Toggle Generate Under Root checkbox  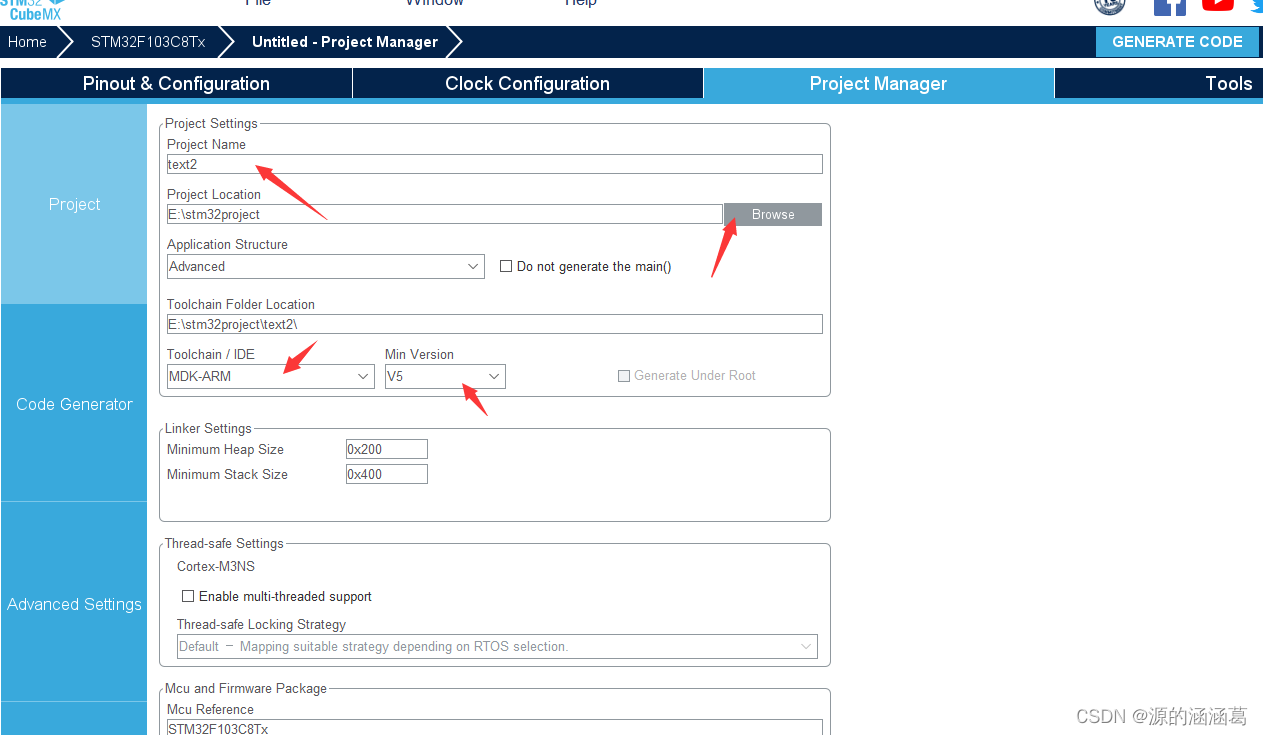tap(624, 376)
